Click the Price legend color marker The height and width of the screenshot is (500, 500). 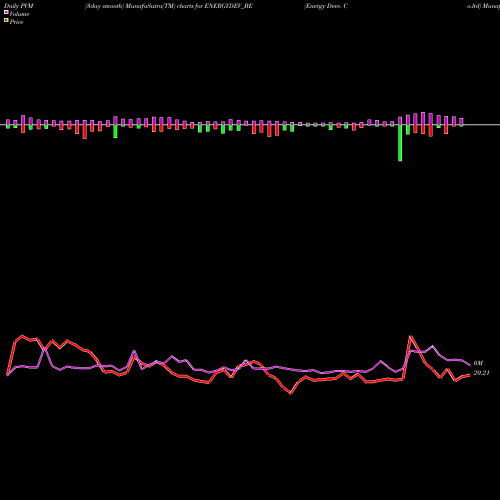(6, 21)
